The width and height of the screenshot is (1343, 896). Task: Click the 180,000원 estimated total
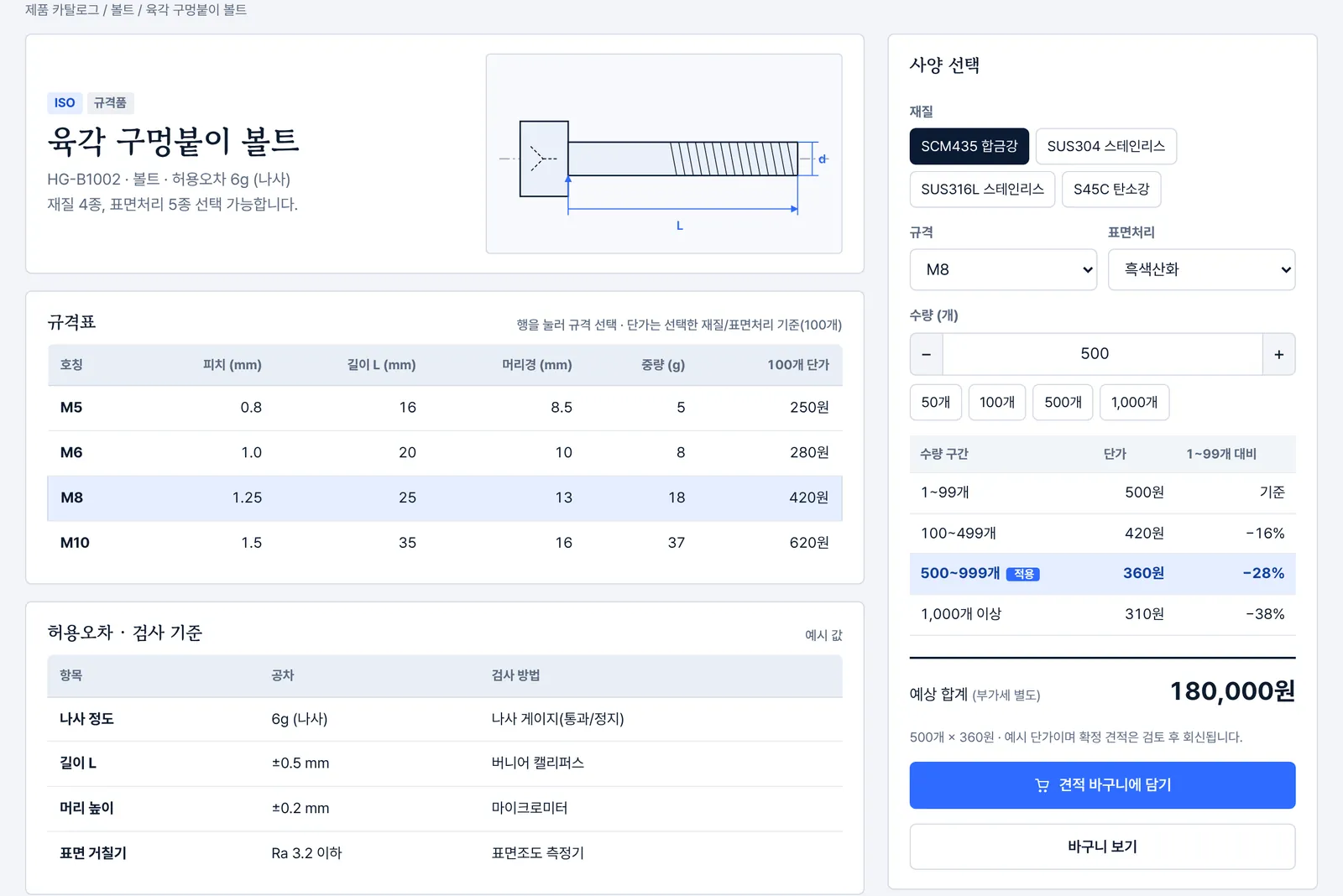pyautogui.click(x=1232, y=691)
